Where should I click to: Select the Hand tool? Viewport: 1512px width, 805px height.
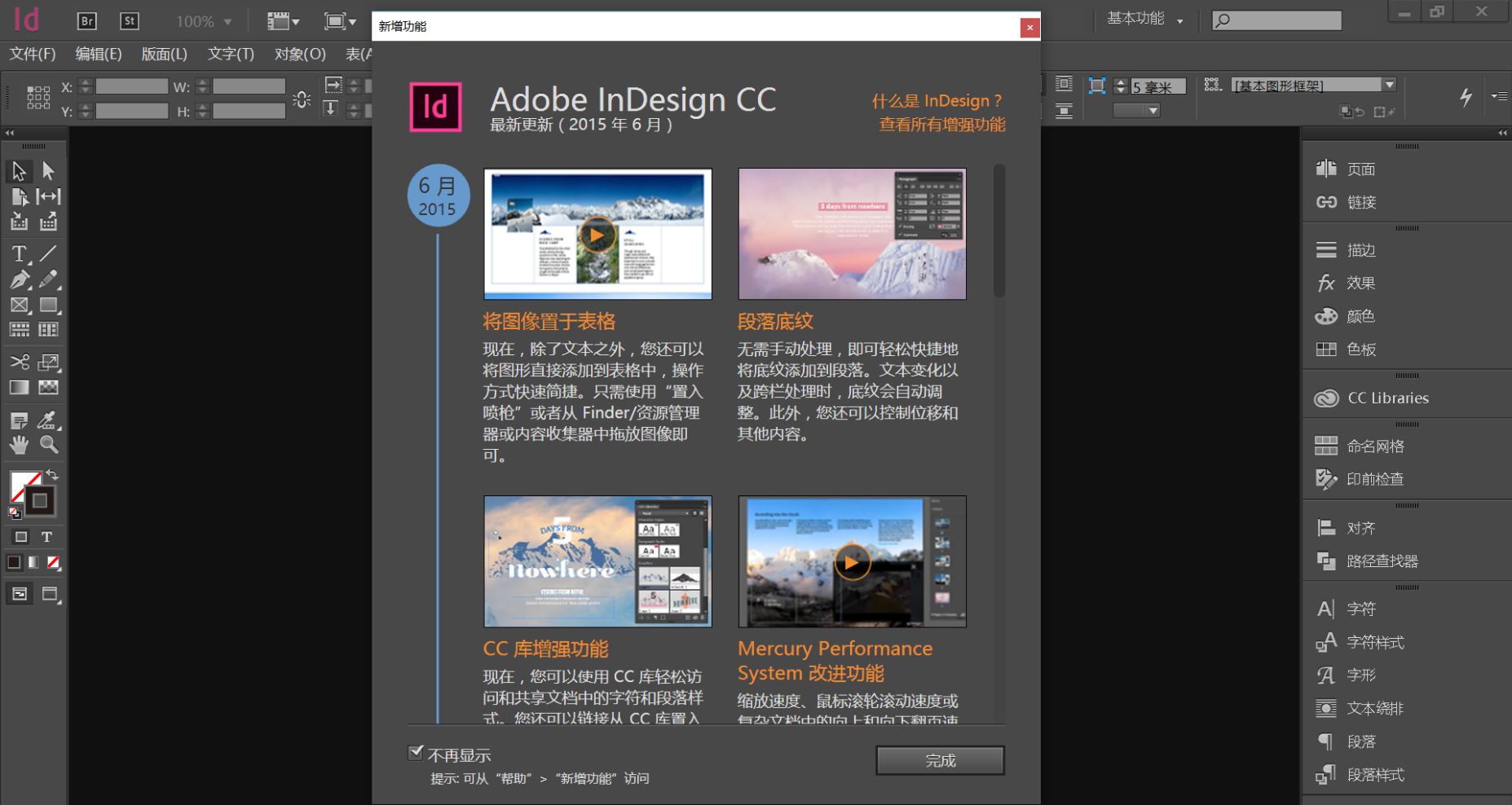(20, 445)
